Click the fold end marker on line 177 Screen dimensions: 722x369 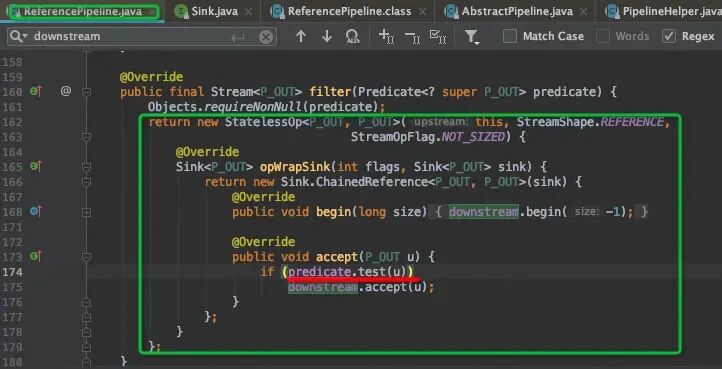point(86,317)
